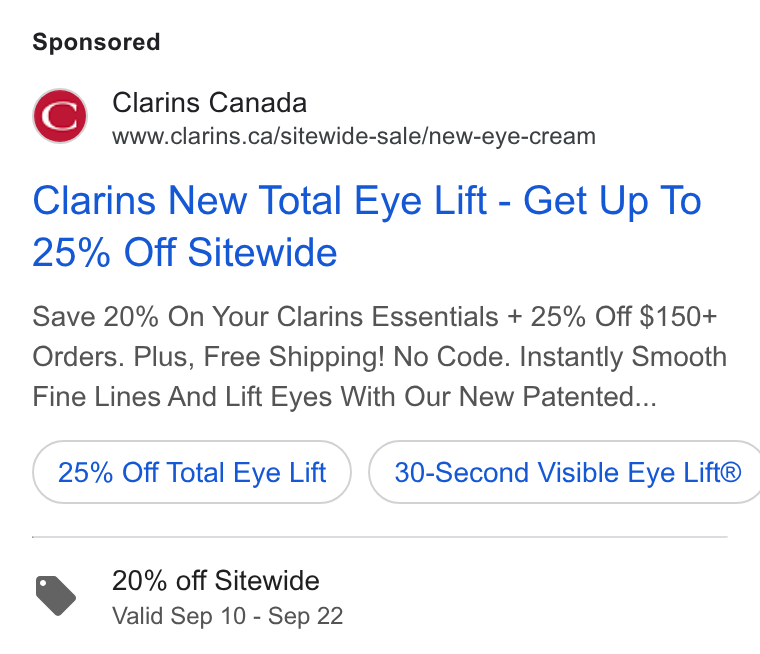760x654 pixels.
Task: Click Save 20% On Your Clarins Essentials text
Action: click(x=266, y=317)
